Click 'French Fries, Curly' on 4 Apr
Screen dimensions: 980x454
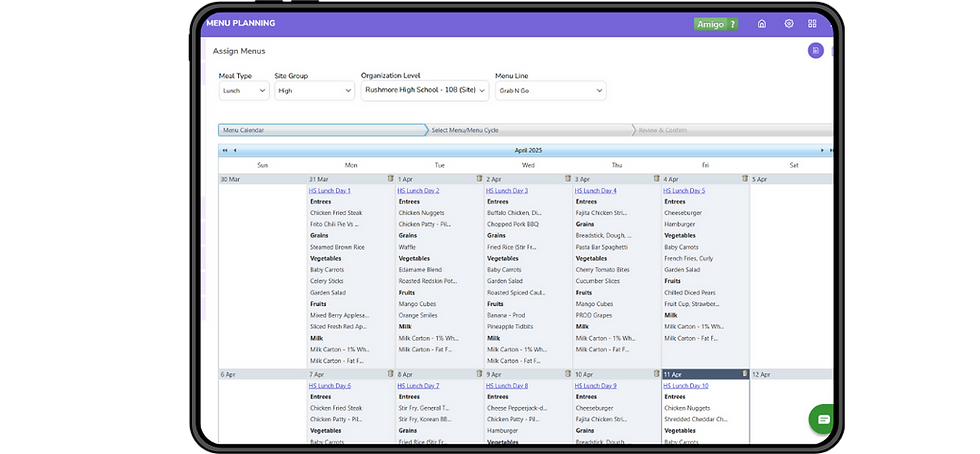click(689, 258)
